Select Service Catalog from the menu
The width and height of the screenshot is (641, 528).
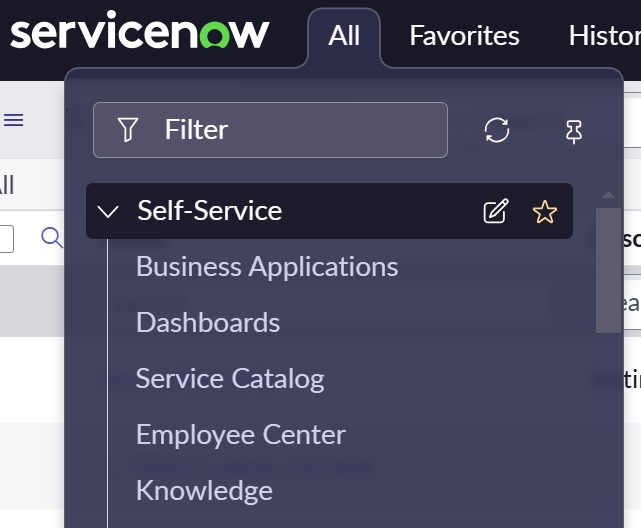pyautogui.click(x=230, y=379)
